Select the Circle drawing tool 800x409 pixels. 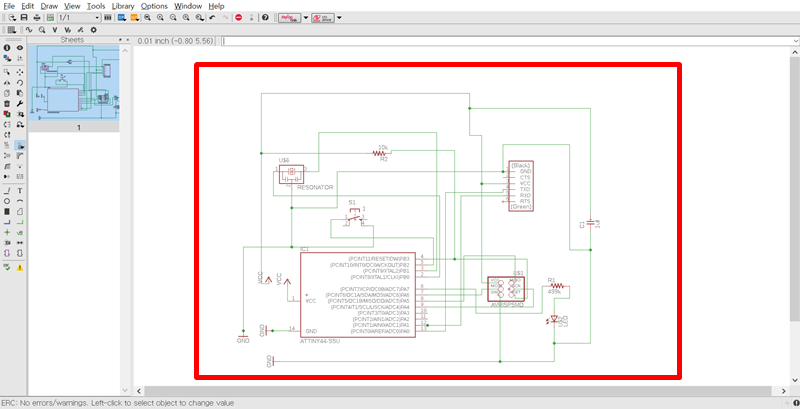point(7,201)
